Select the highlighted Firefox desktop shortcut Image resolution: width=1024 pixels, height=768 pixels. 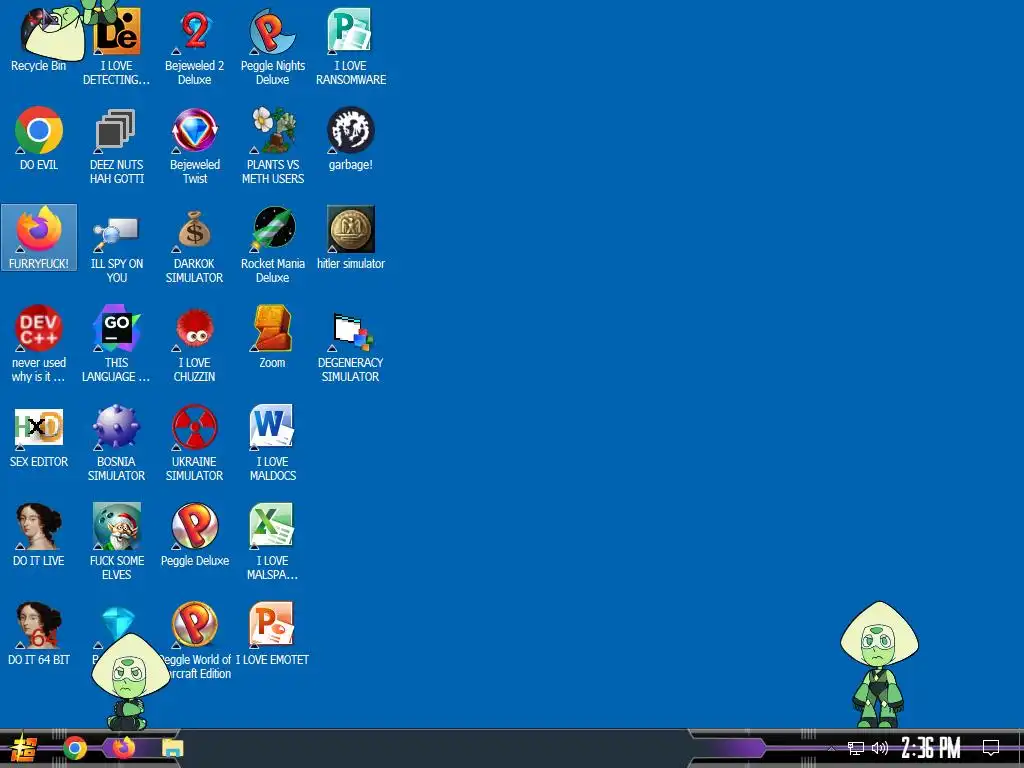pos(39,237)
